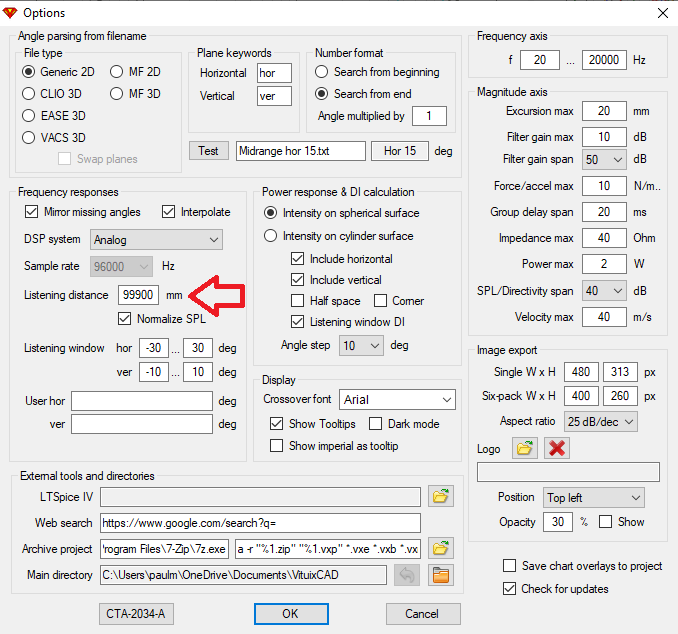The image size is (678, 634).
Task: Open Aspect ratio 25 dB/dec dropdown
Action: 601,422
